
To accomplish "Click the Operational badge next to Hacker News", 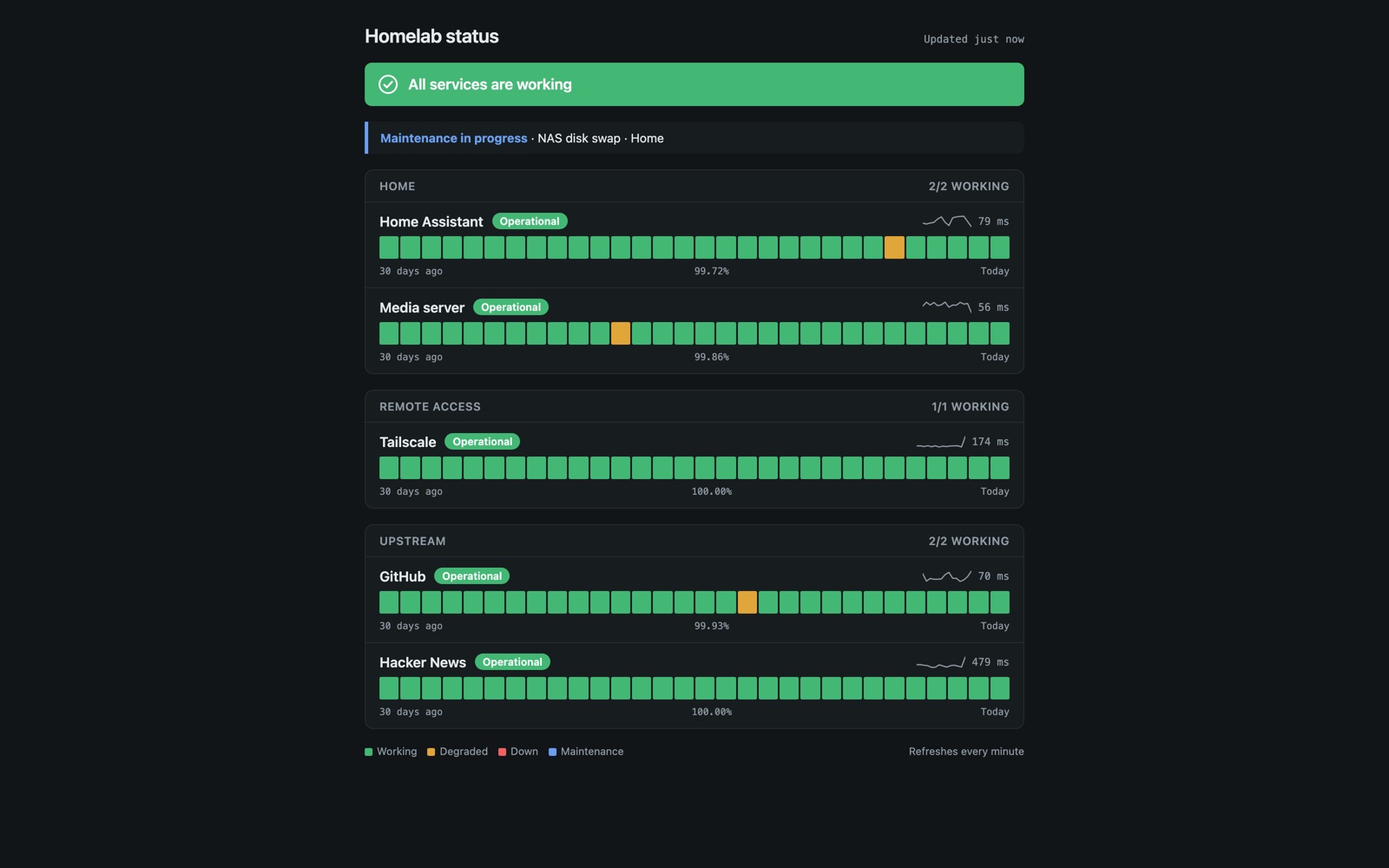I will (513, 662).
